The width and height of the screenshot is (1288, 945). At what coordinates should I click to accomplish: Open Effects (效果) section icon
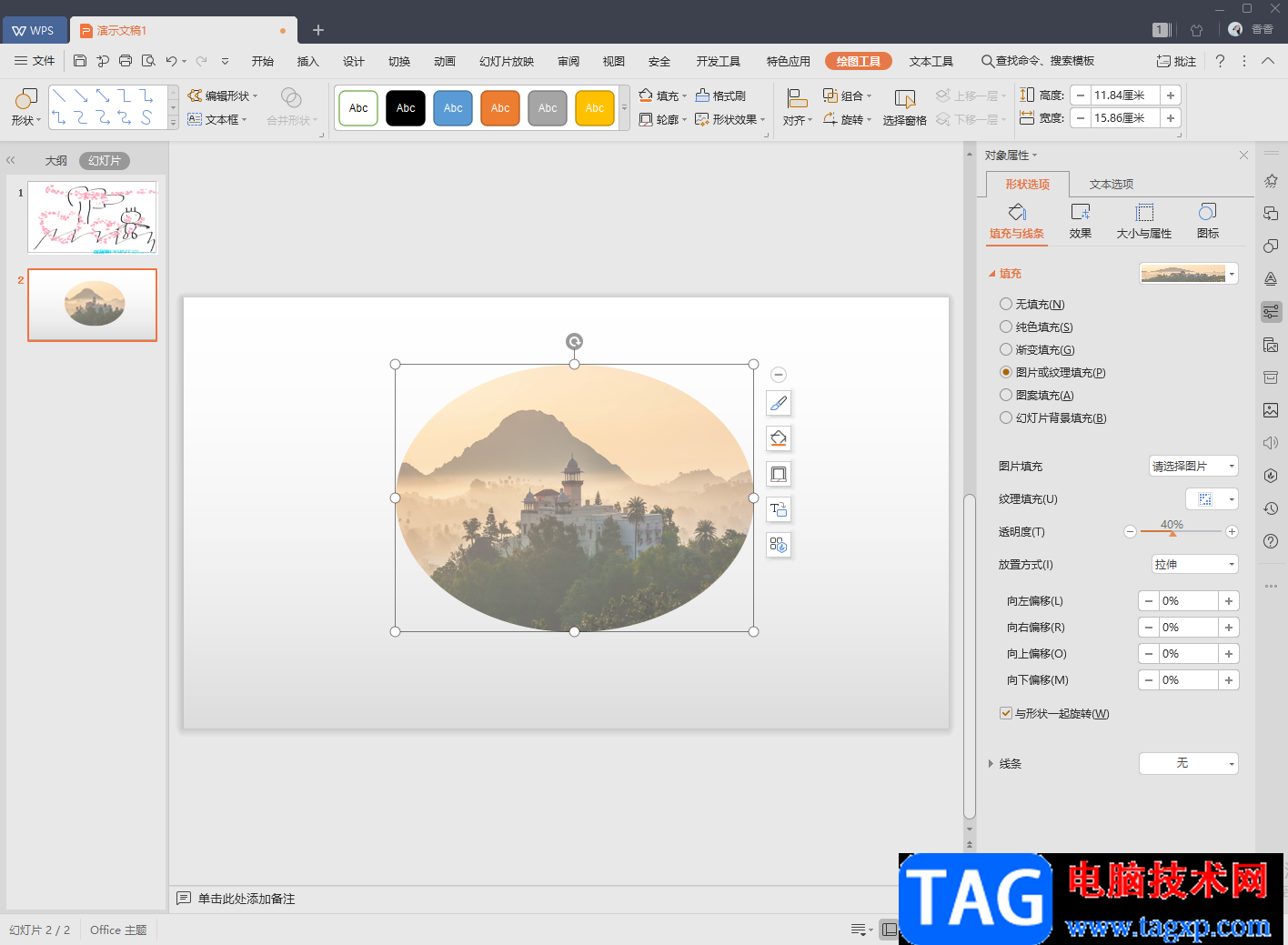click(1081, 221)
